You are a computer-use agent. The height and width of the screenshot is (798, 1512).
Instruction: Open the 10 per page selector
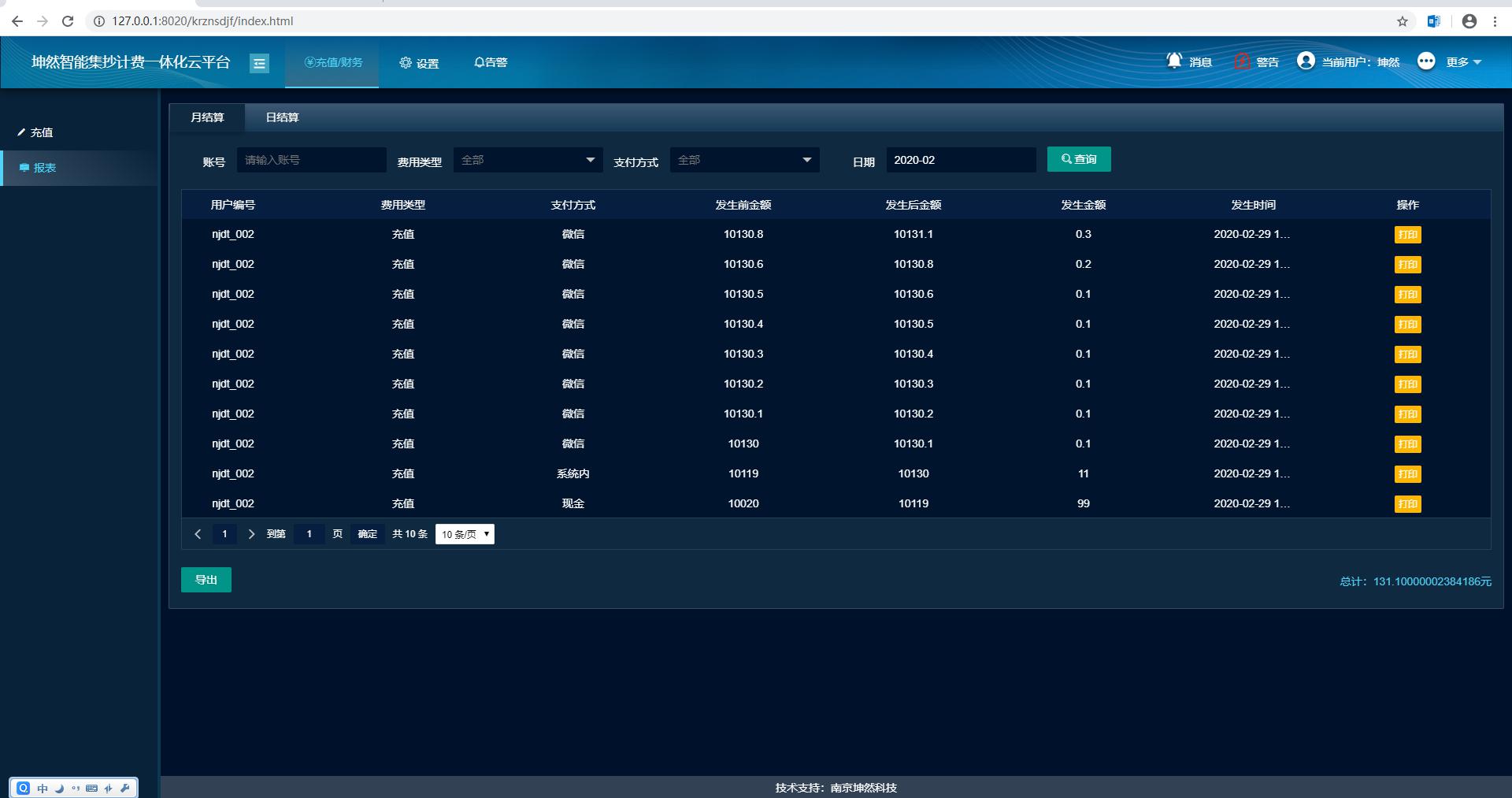[x=465, y=534]
